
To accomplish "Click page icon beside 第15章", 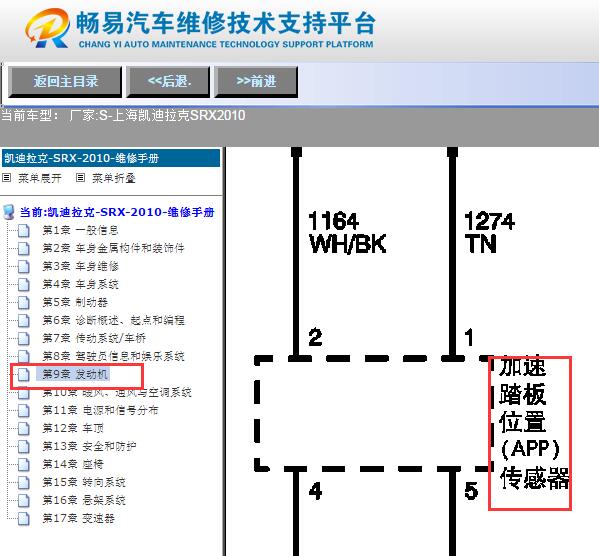I will (x=24, y=482).
